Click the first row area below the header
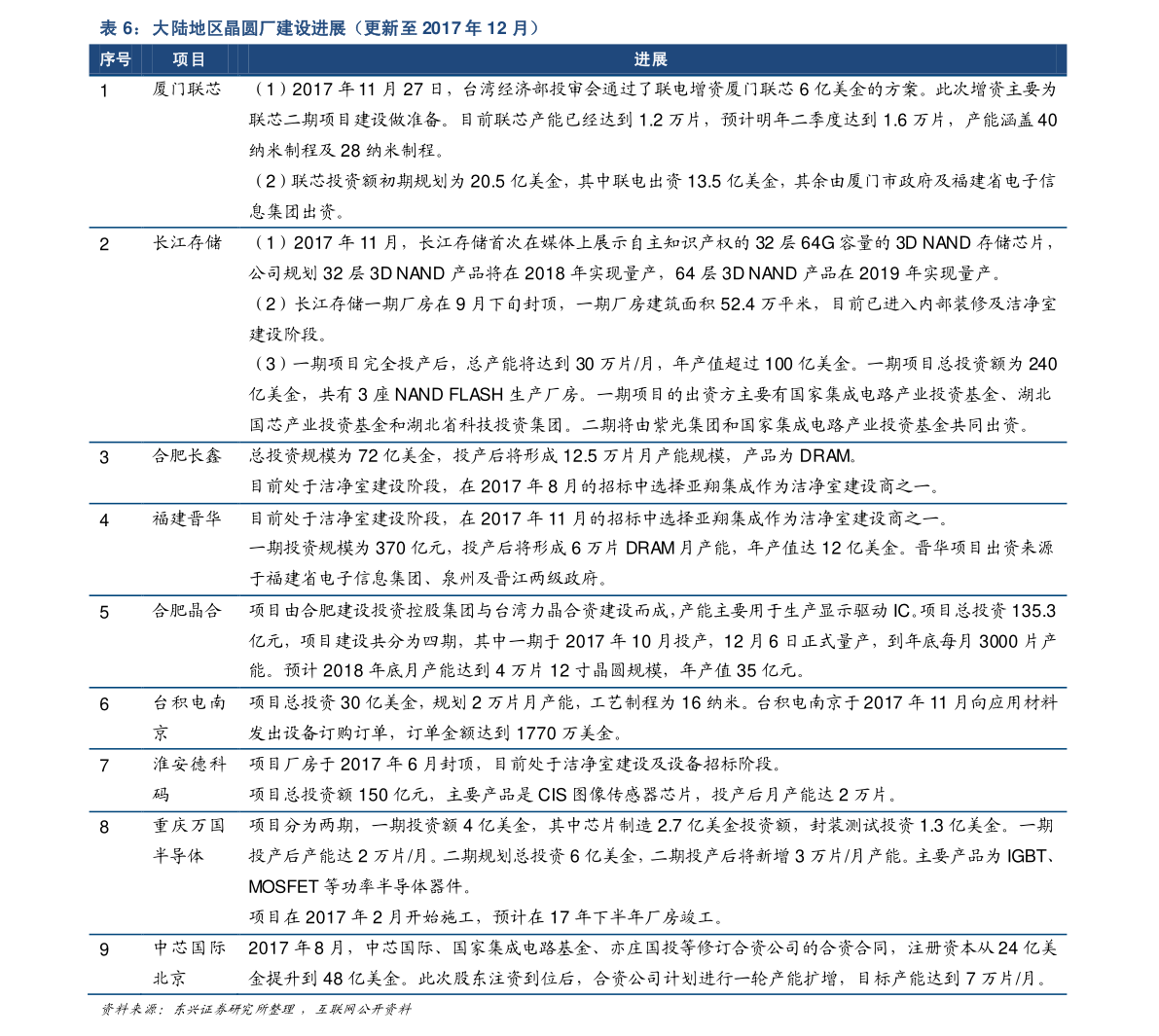Viewport: 1159px width, 1036px height. pyautogui.click(x=578, y=151)
